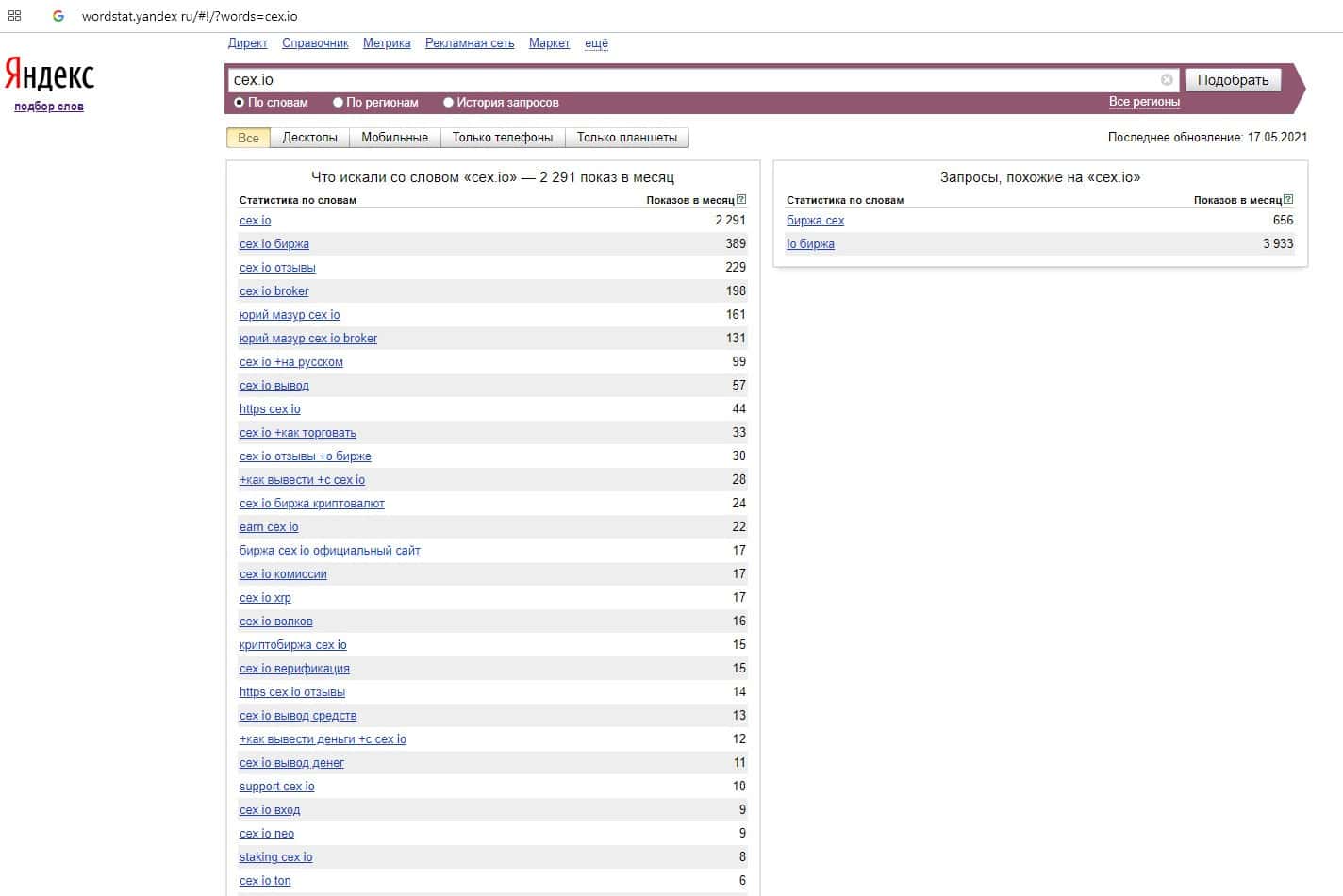Click the 'io биржа' similar query link
Image resolution: width=1343 pixels, height=896 pixels.
(x=810, y=244)
